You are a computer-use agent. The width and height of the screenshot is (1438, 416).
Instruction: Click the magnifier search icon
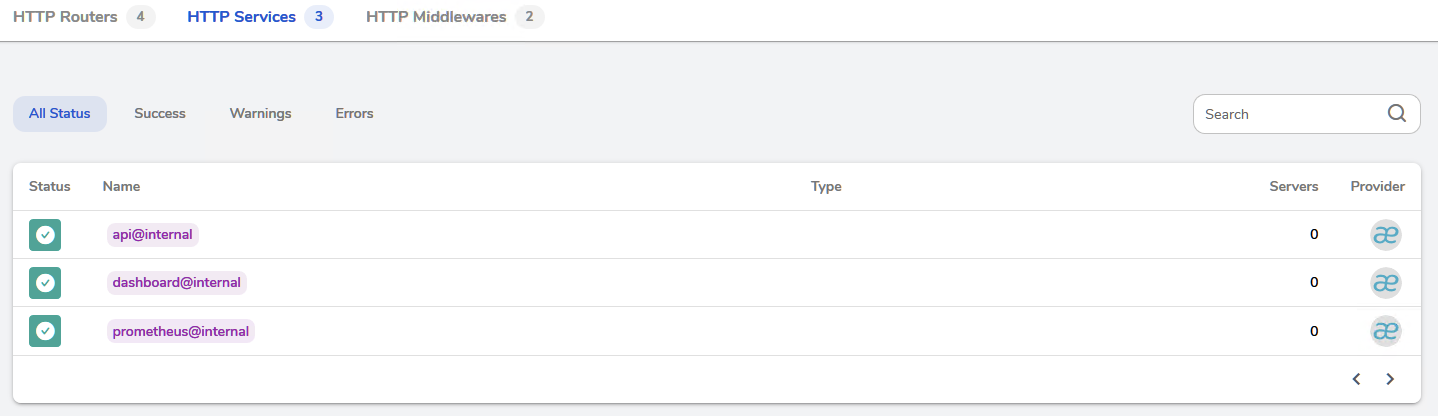(1397, 113)
